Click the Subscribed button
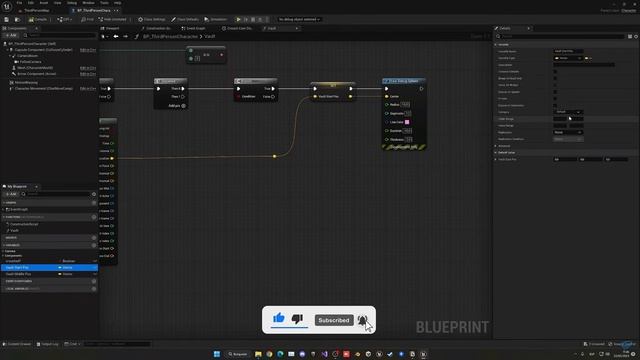 [x=334, y=320]
